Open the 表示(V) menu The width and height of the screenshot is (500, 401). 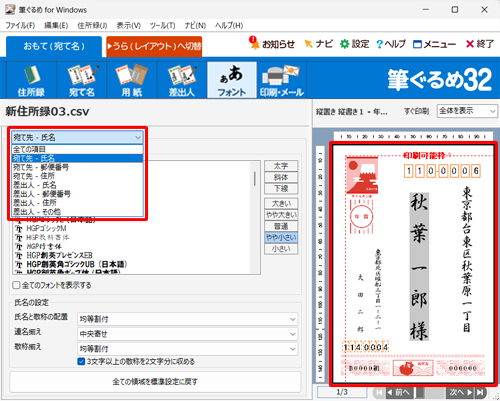pos(128,25)
